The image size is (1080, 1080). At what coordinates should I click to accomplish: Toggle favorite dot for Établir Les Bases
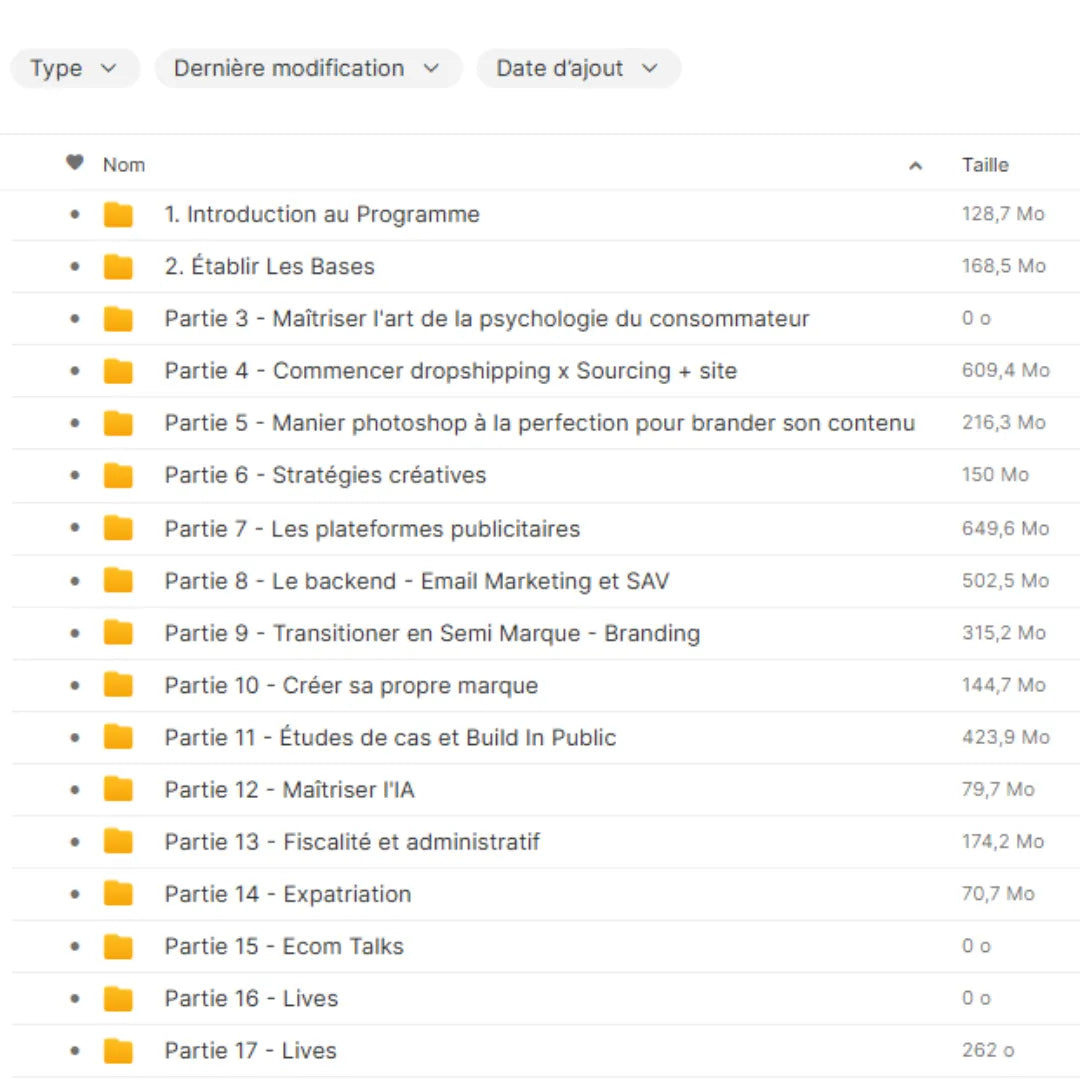(75, 267)
